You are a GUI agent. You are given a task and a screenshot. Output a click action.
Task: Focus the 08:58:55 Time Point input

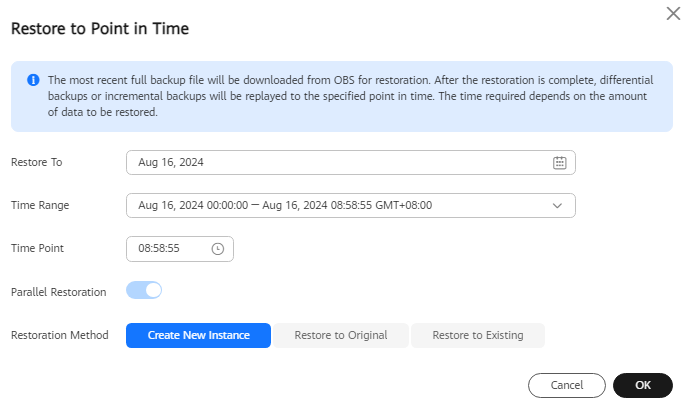point(180,249)
